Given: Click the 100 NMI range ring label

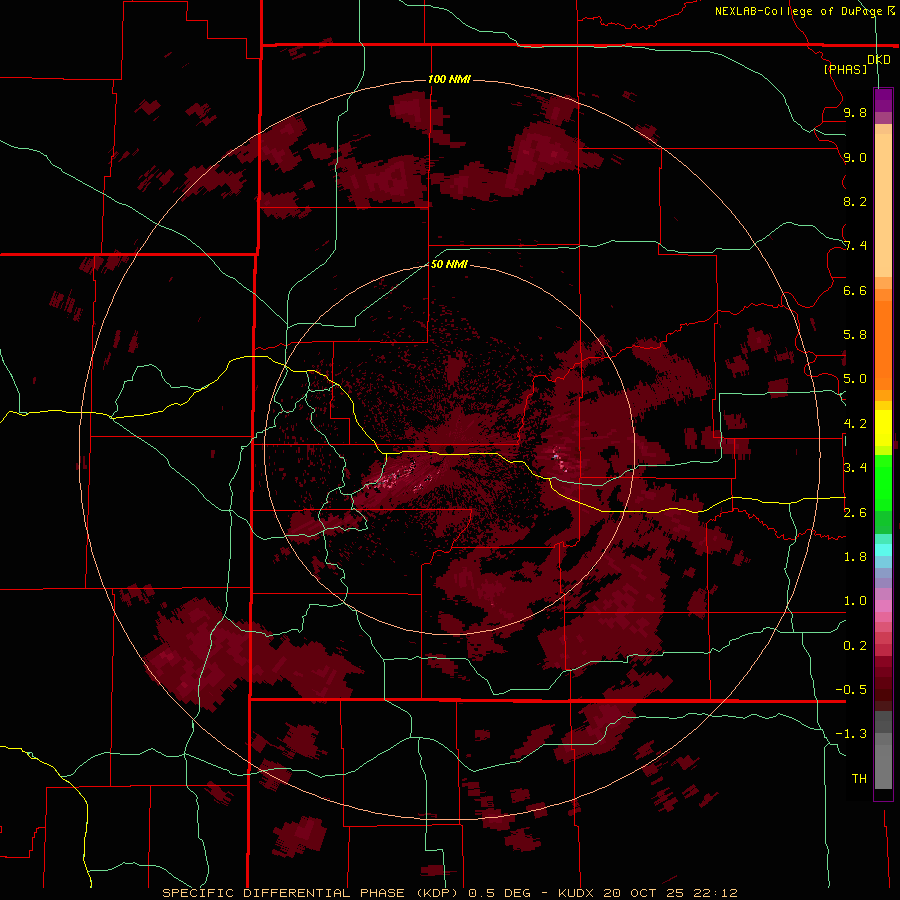Looking at the screenshot, I should click(449, 79).
